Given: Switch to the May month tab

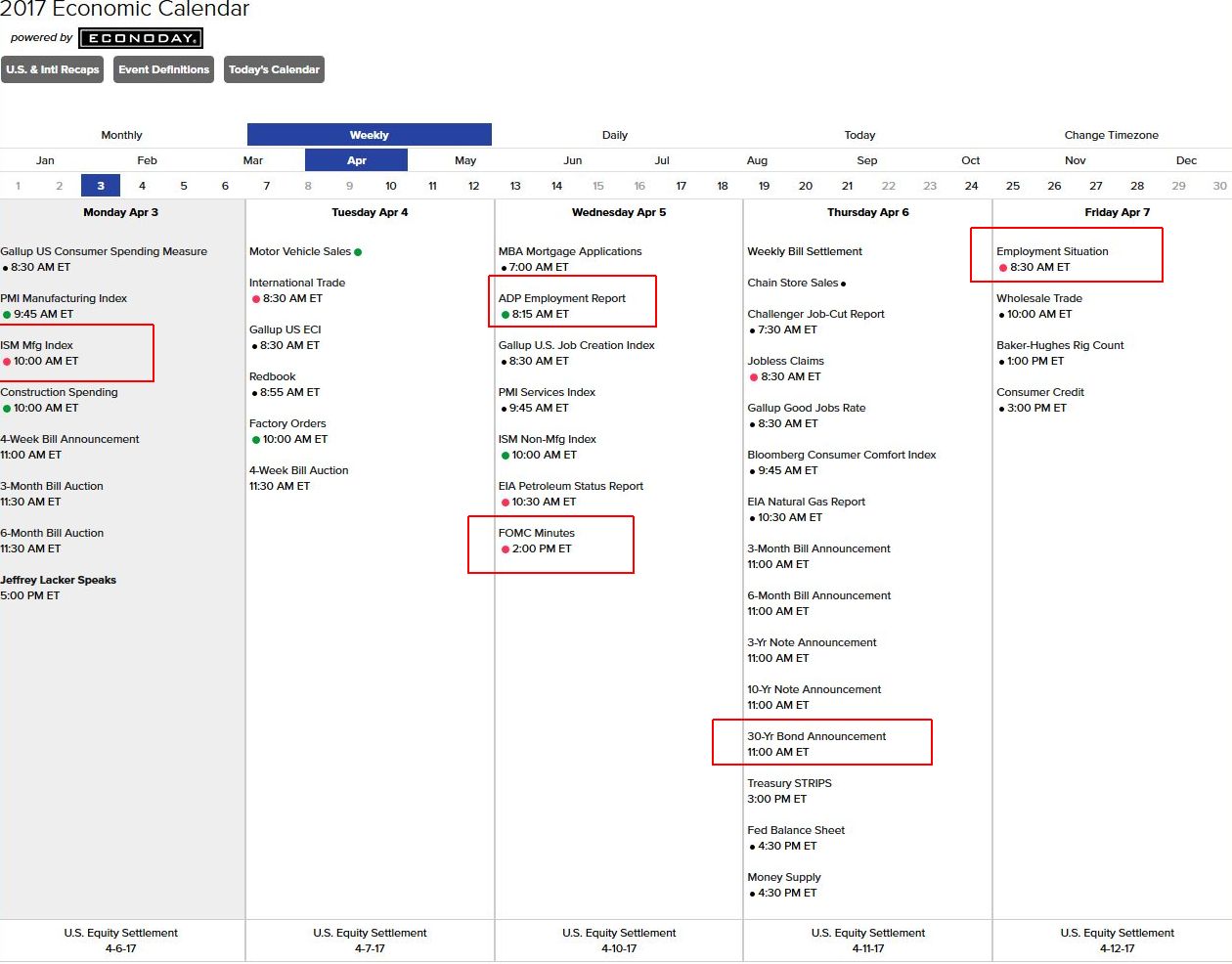Looking at the screenshot, I should [465, 160].
